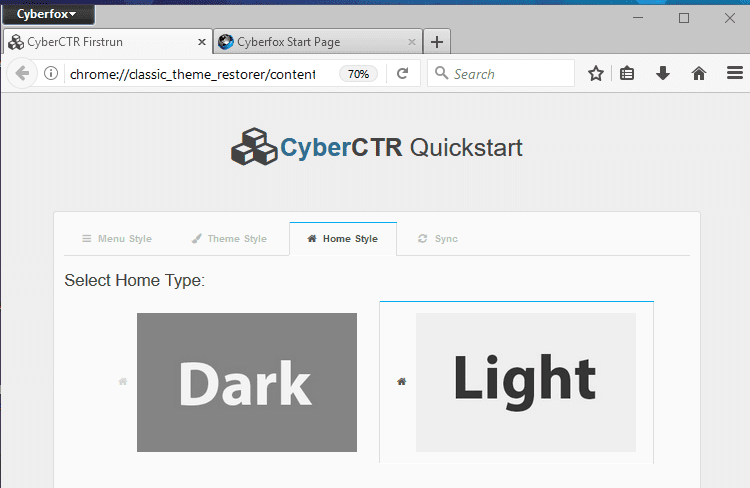750x488 pixels.
Task: Select the Menu Style tab
Action: point(117,239)
